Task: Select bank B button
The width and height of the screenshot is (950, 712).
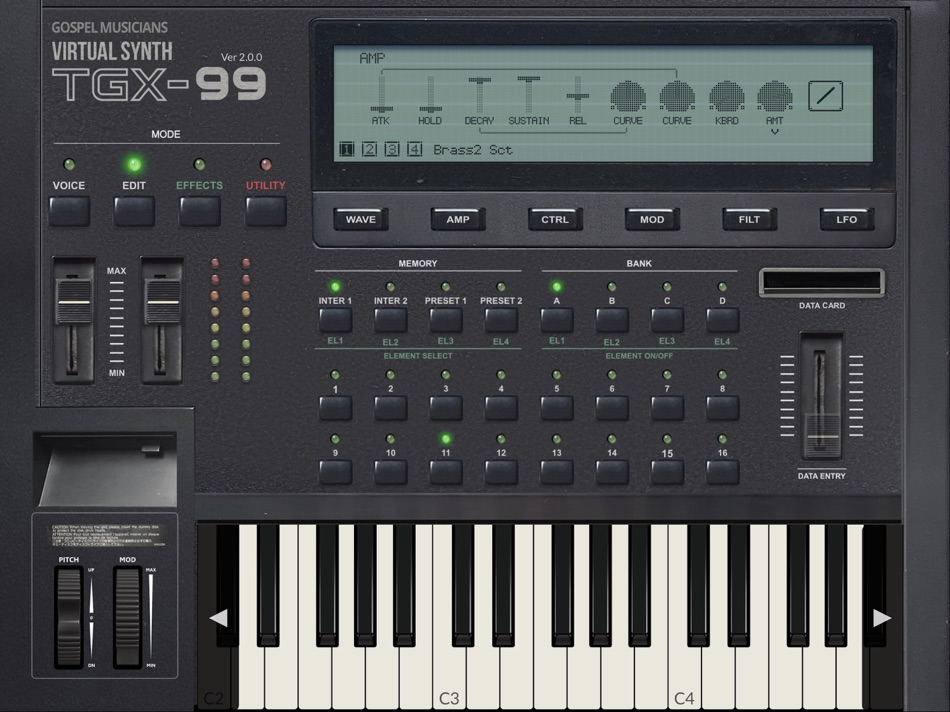Action: coord(612,320)
